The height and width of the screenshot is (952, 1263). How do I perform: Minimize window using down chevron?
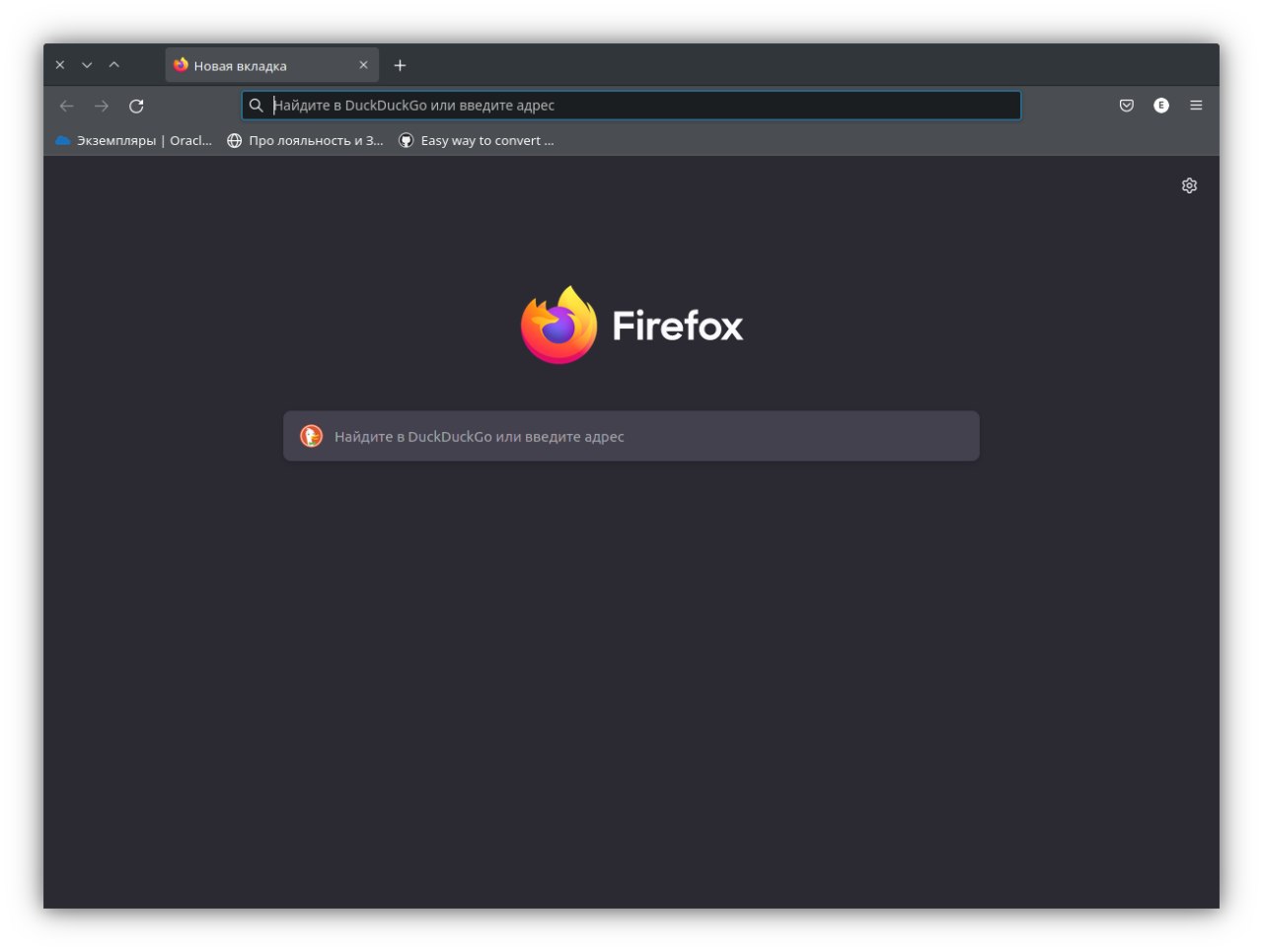coord(87,65)
